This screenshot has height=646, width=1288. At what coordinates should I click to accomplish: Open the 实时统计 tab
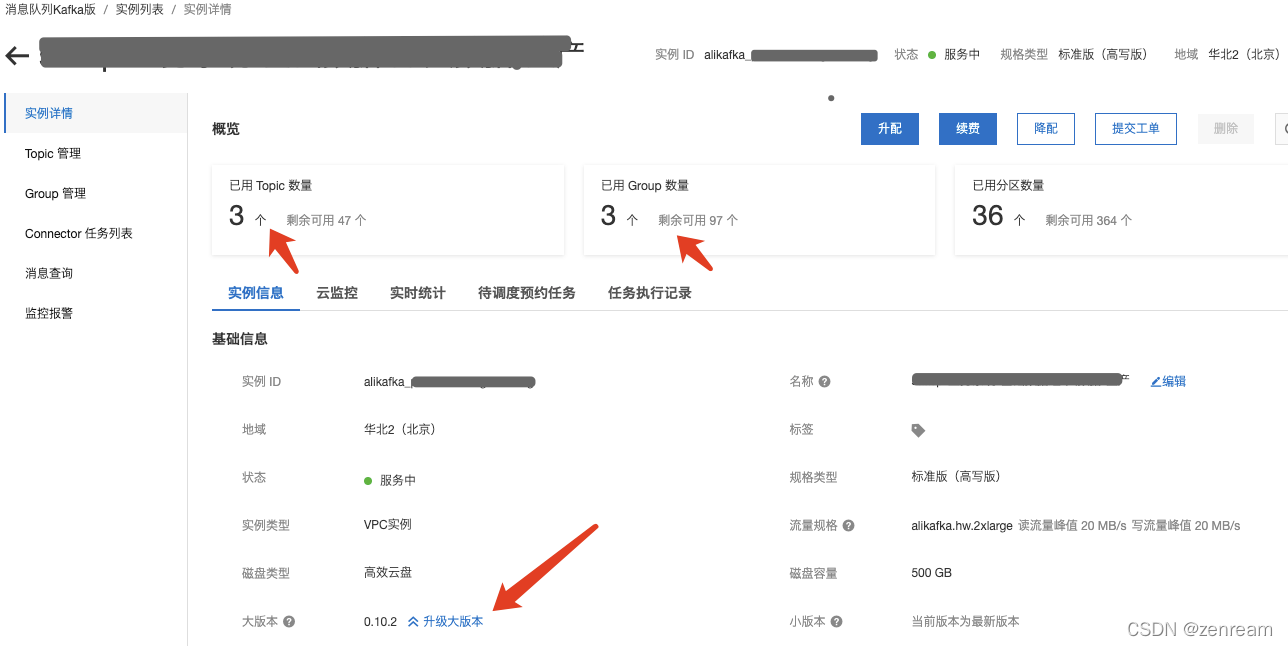point(417,292)
